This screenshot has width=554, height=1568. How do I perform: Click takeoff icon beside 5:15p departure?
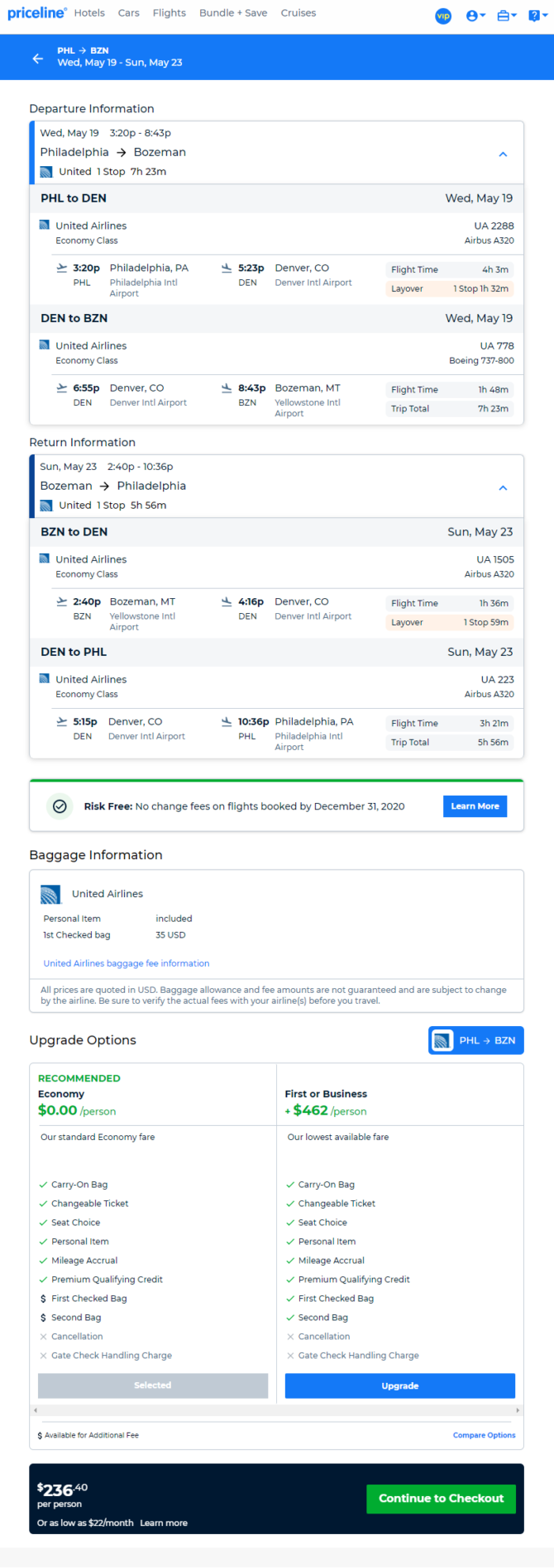62,721
